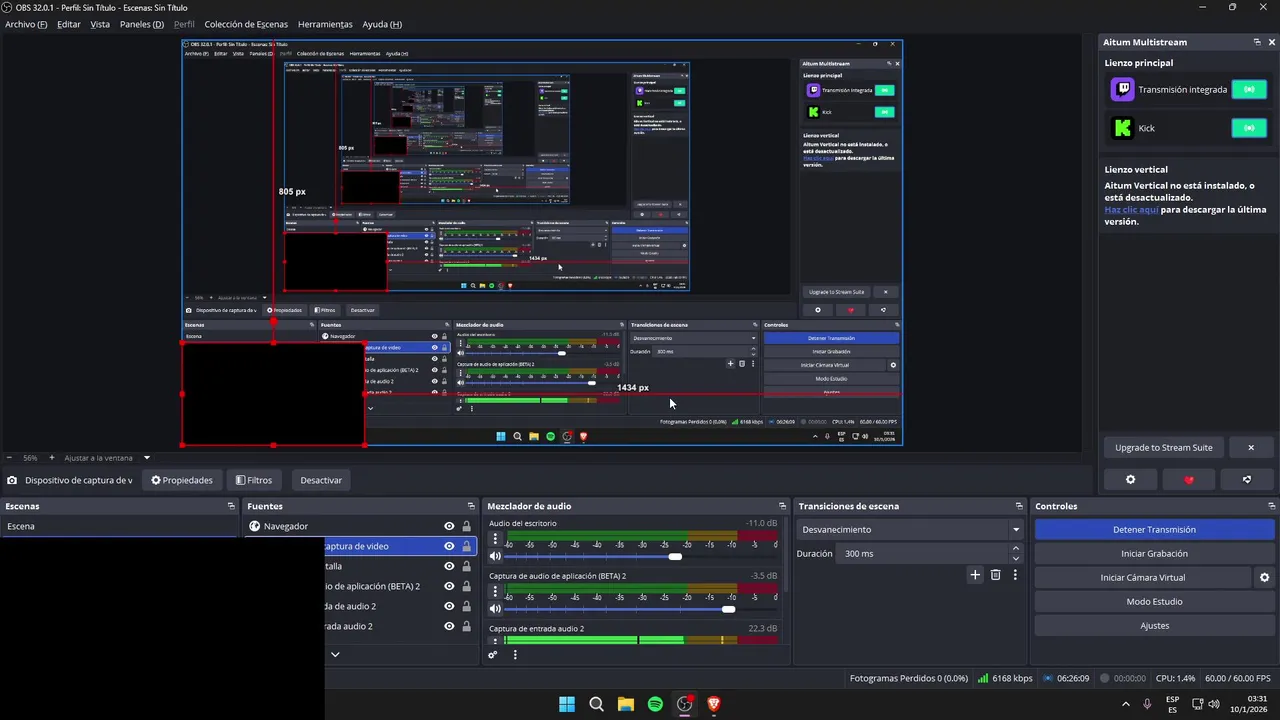Click Detener Transmisión button

coord(1154,530)
